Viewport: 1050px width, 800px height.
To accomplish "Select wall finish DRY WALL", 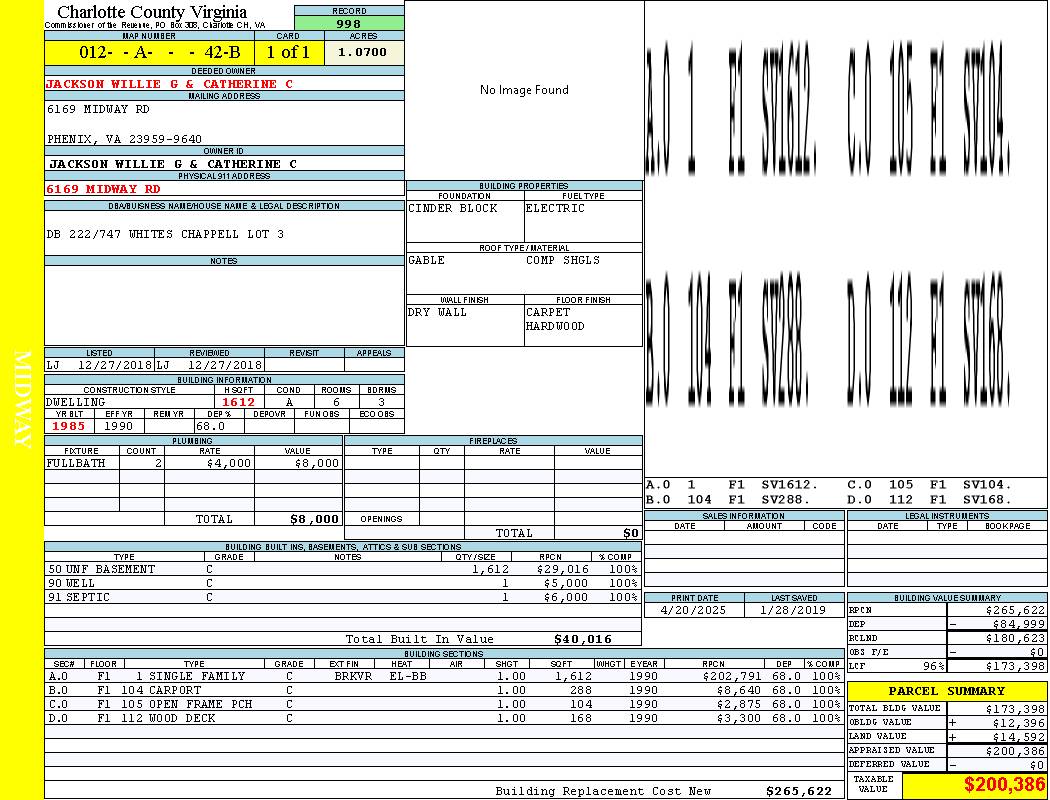I will (x=437, y=312).
